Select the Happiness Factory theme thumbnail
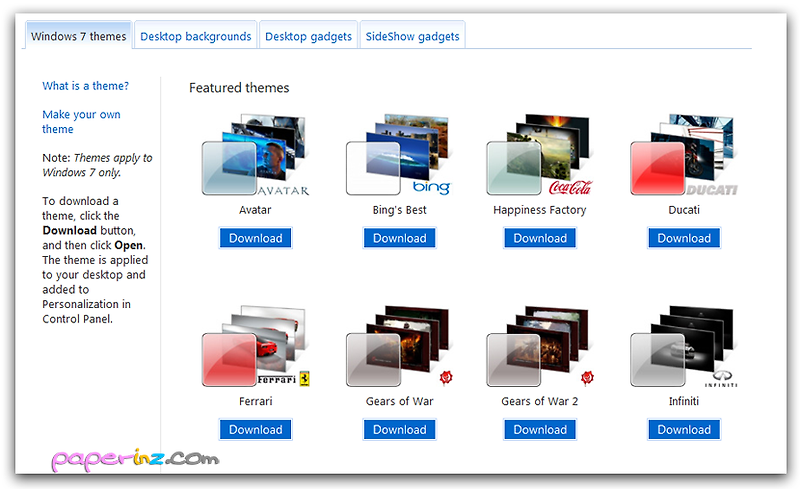The image size is (800, 489). 540,155
